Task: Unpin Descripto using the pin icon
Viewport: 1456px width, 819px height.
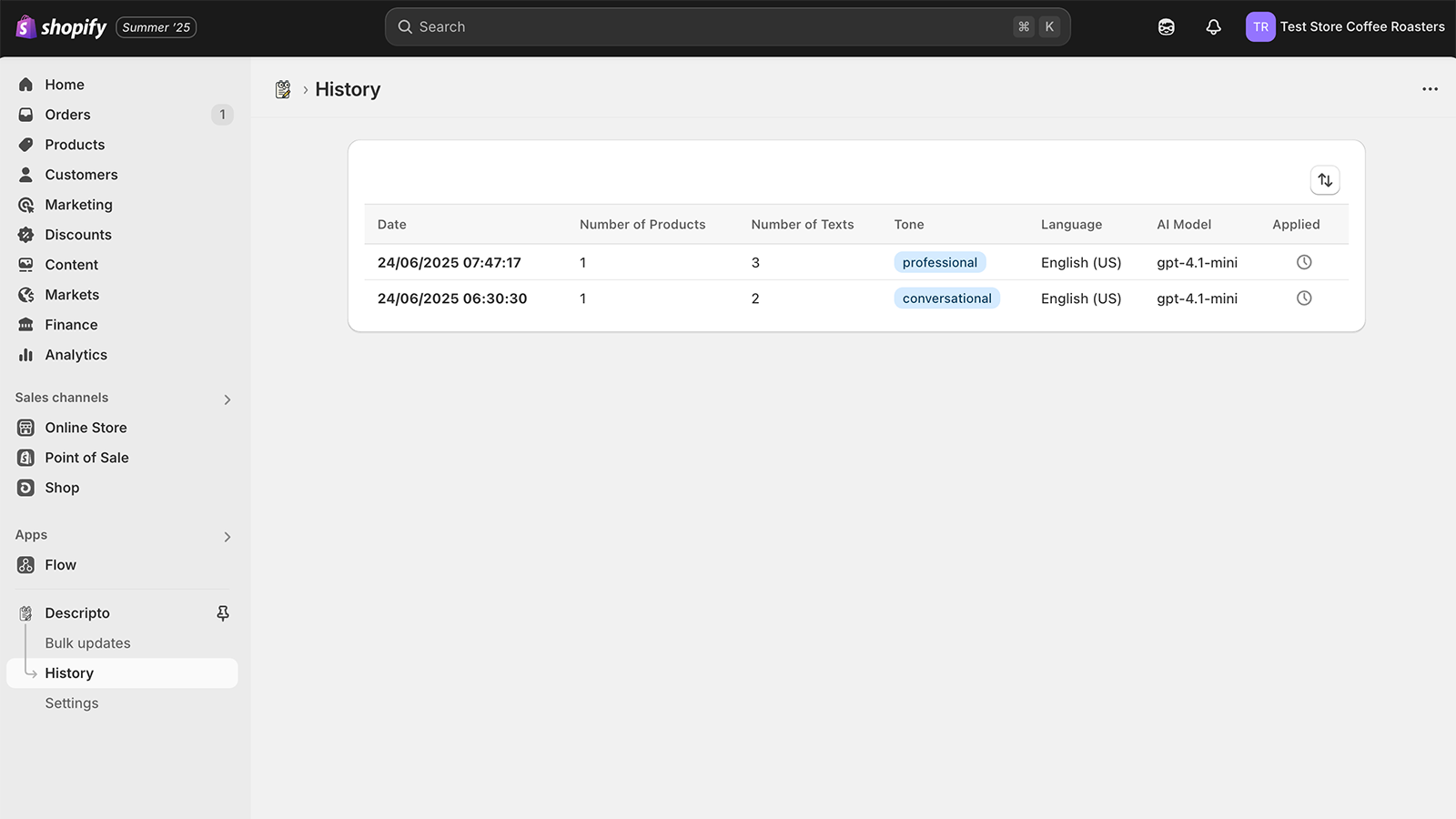Action: pos(223,613)
